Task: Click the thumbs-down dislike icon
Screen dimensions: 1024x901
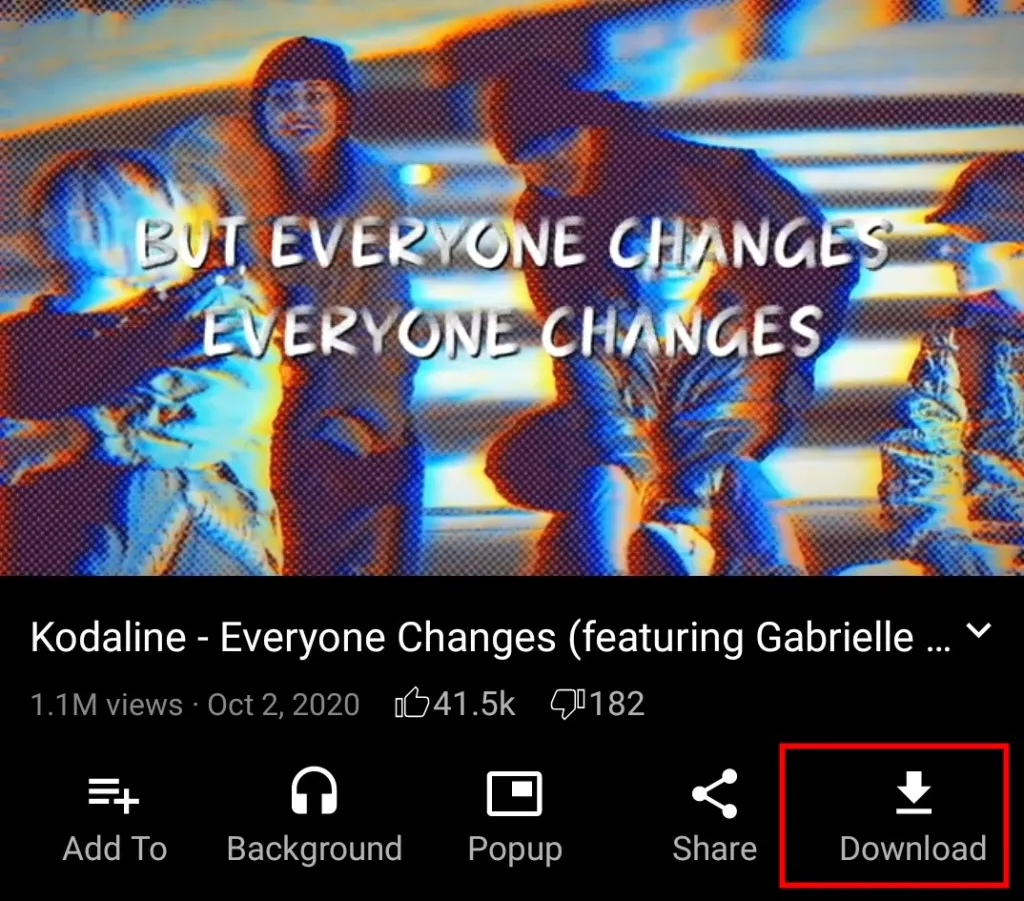Action: [568, 705]
